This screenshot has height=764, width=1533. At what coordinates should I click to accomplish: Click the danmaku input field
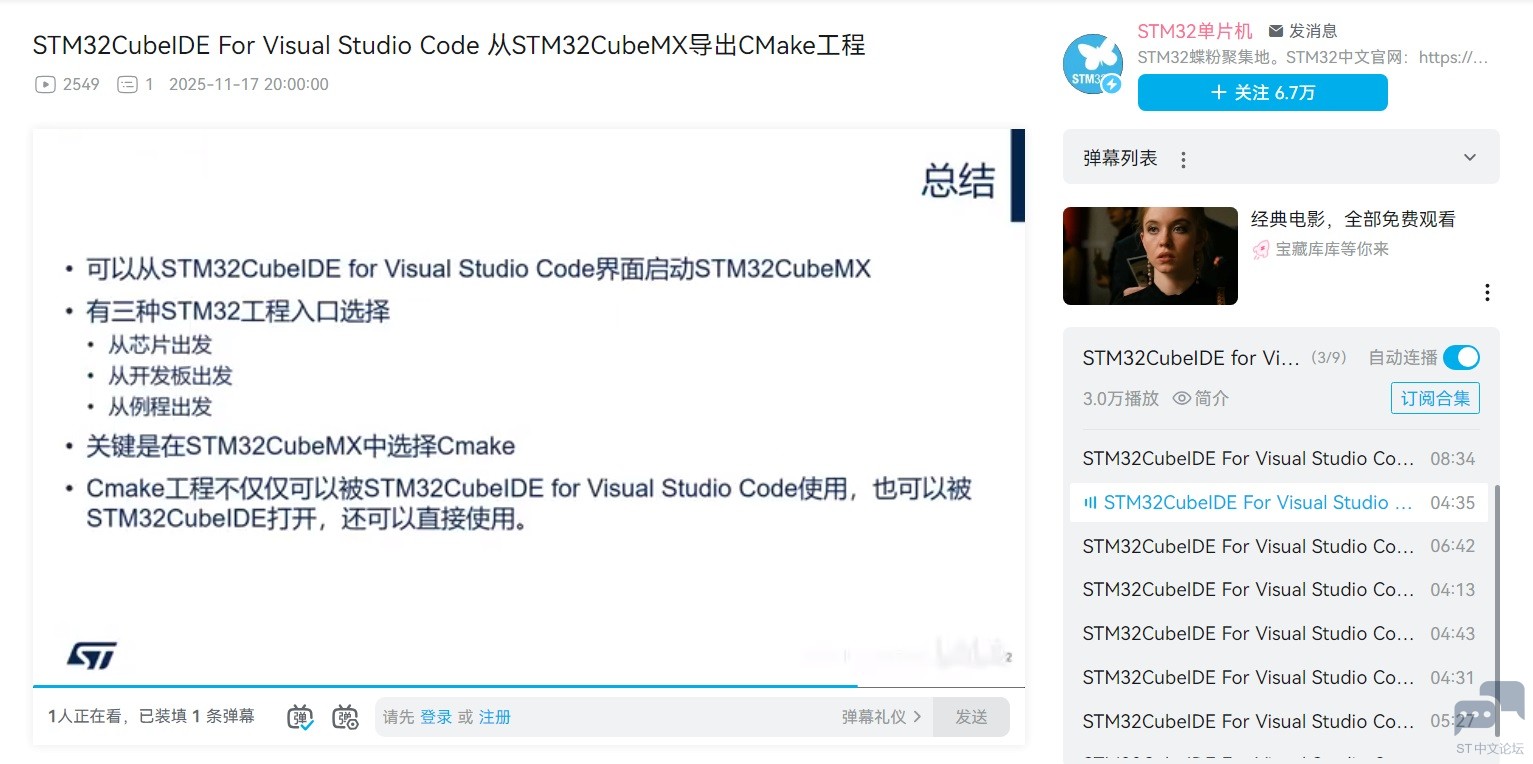[x=654, y=717]
